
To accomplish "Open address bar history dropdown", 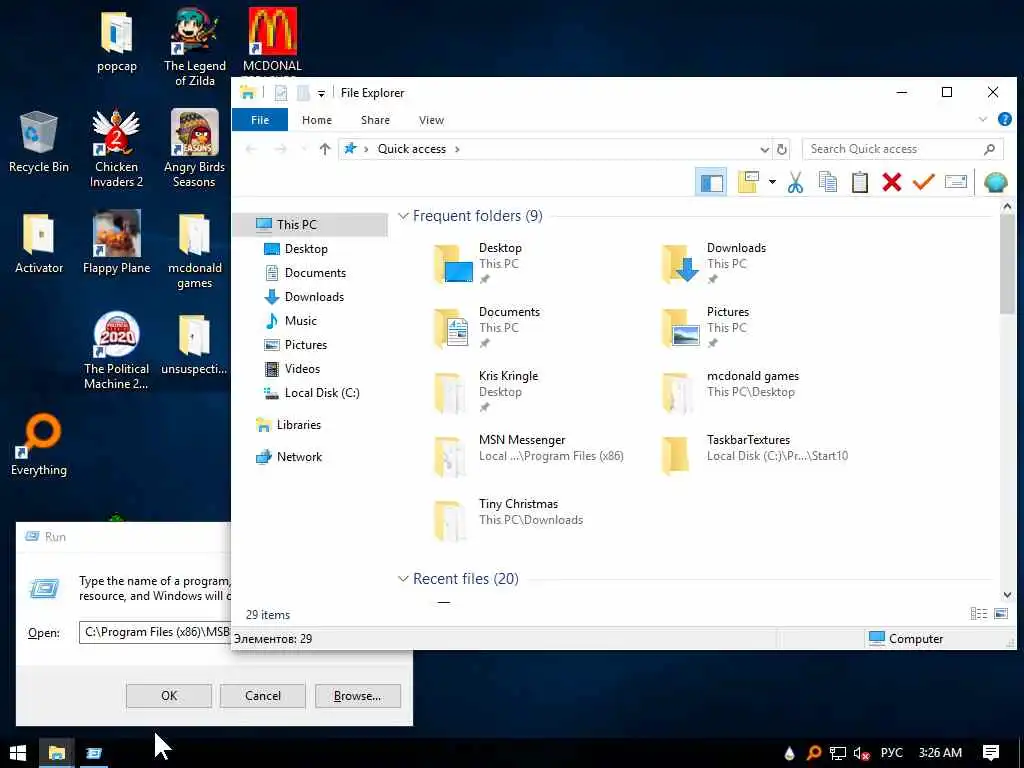I will (764, 150).
